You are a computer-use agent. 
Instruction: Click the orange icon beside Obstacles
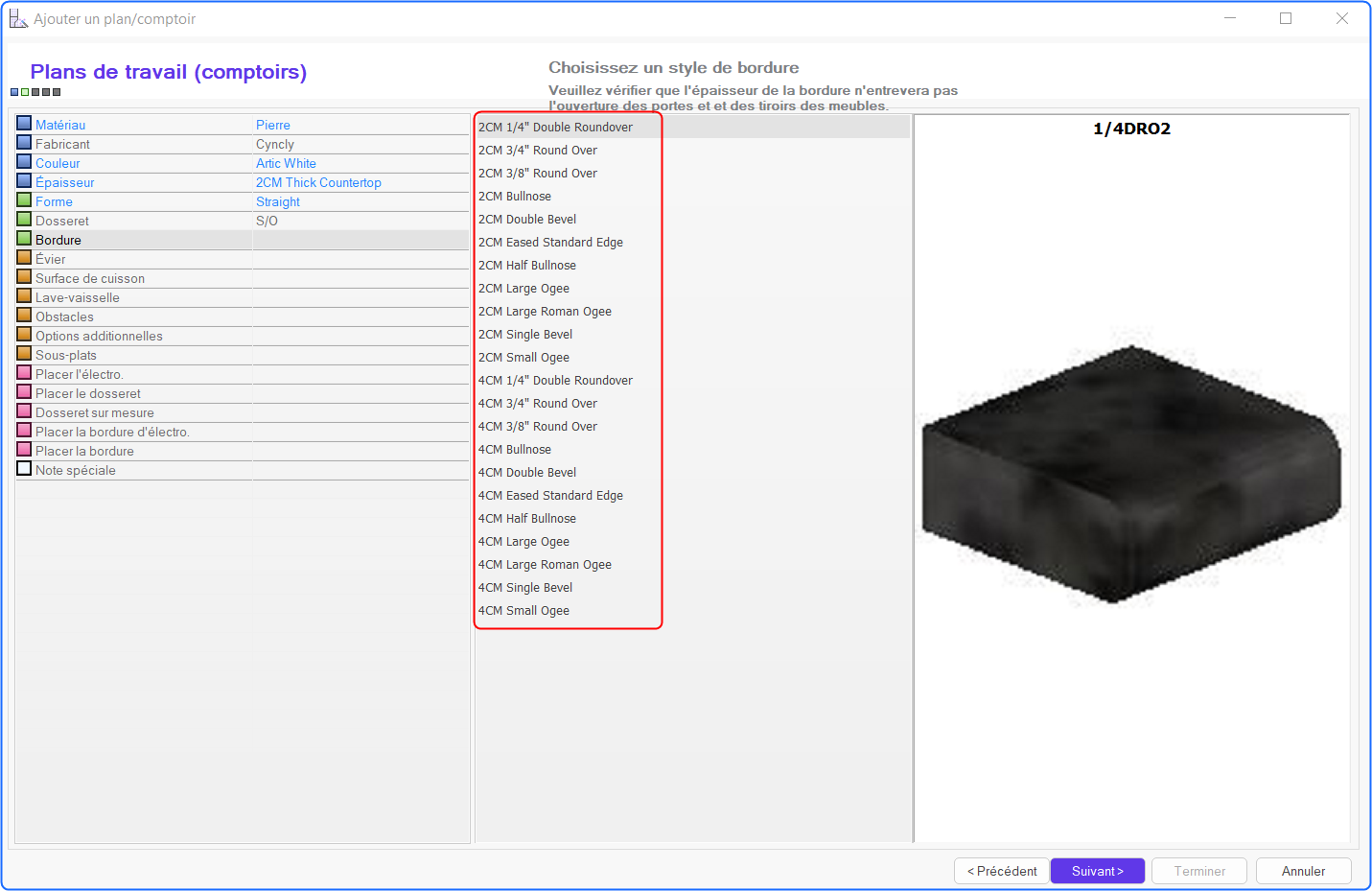[24, 316]
